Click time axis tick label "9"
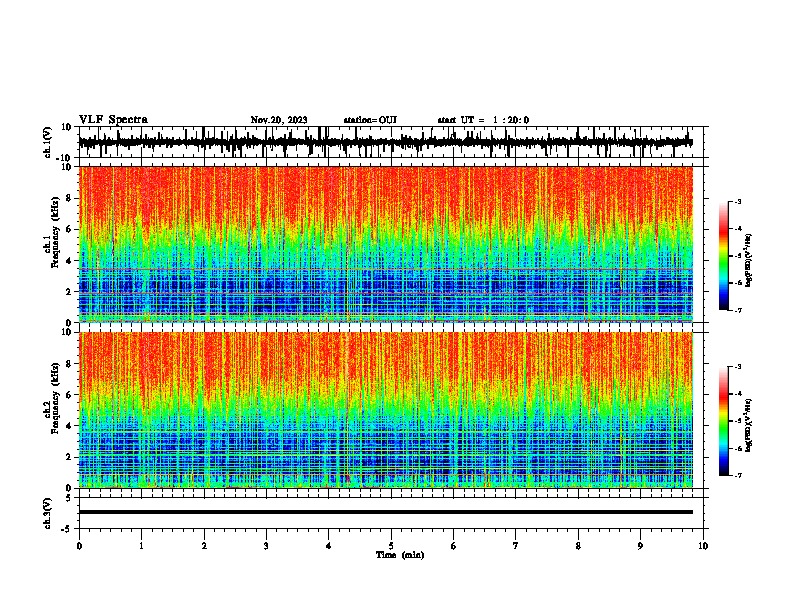 pos(640,546)
